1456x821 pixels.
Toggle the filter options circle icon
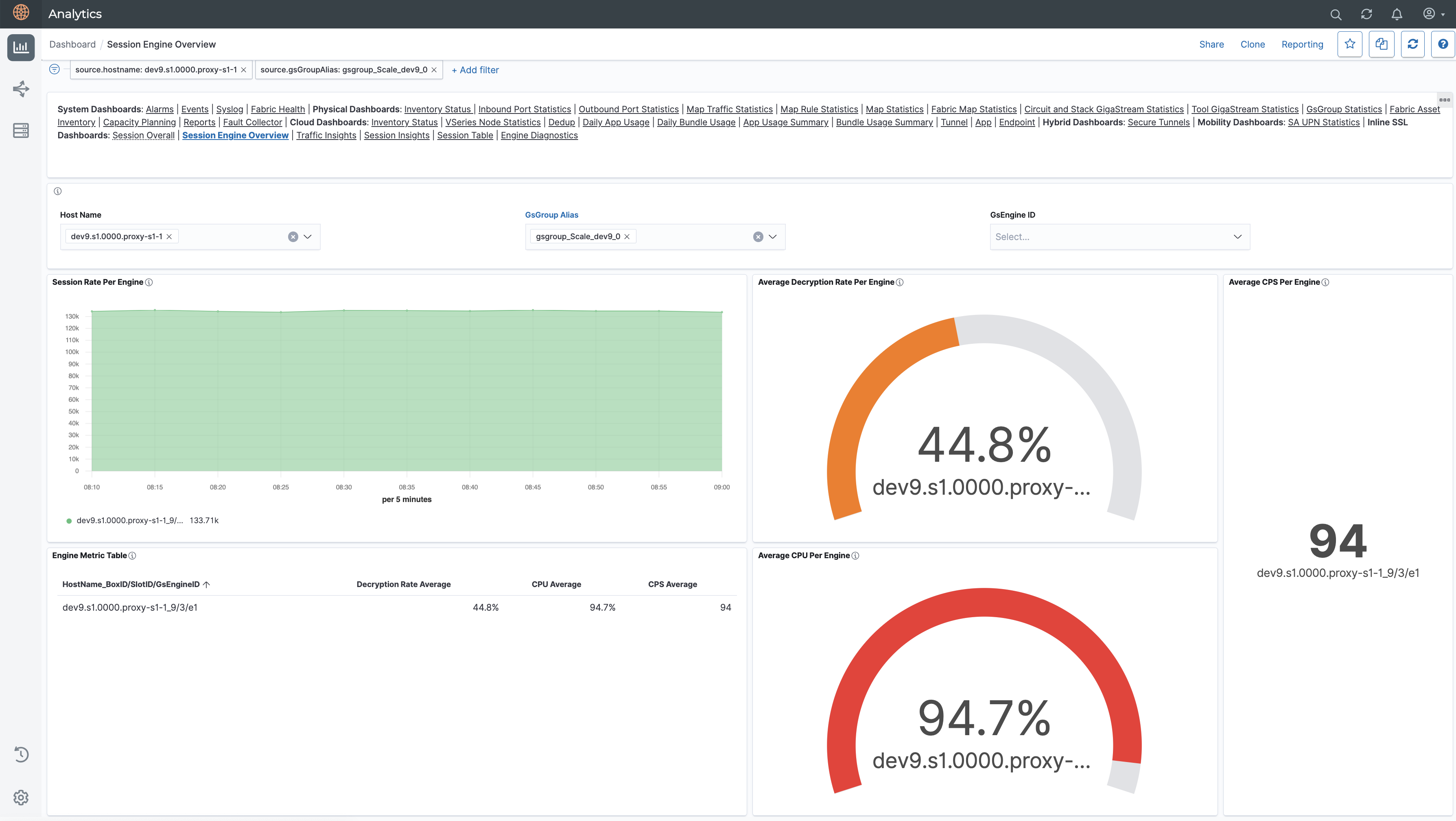pos(54,69)
